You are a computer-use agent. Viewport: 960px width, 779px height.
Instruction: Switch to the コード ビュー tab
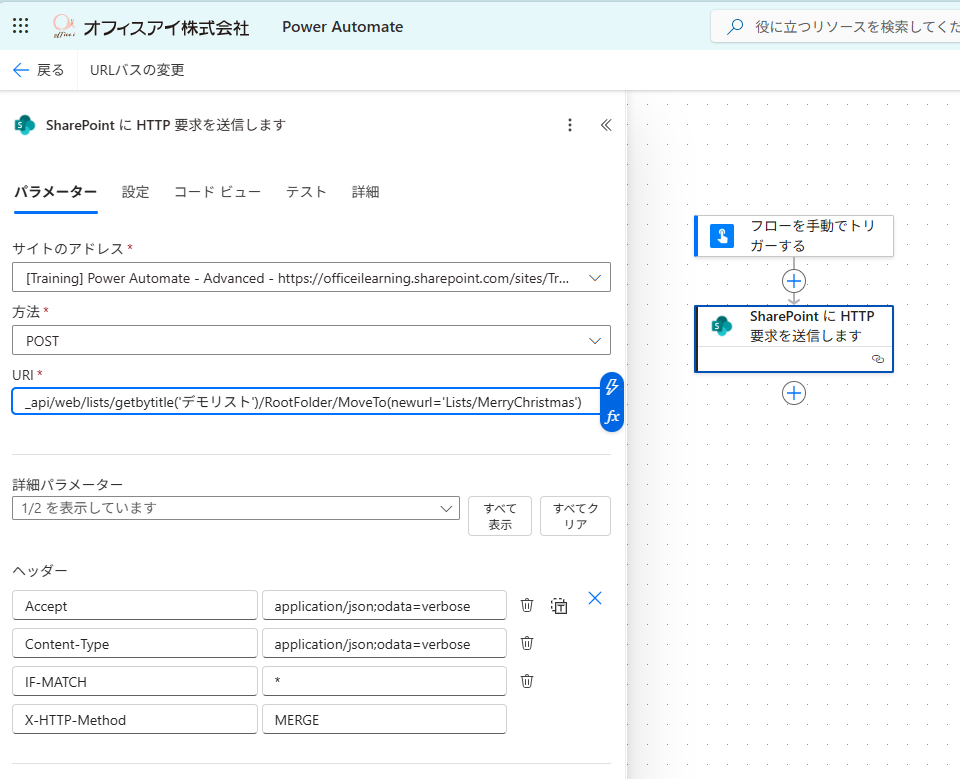[217, 192]
